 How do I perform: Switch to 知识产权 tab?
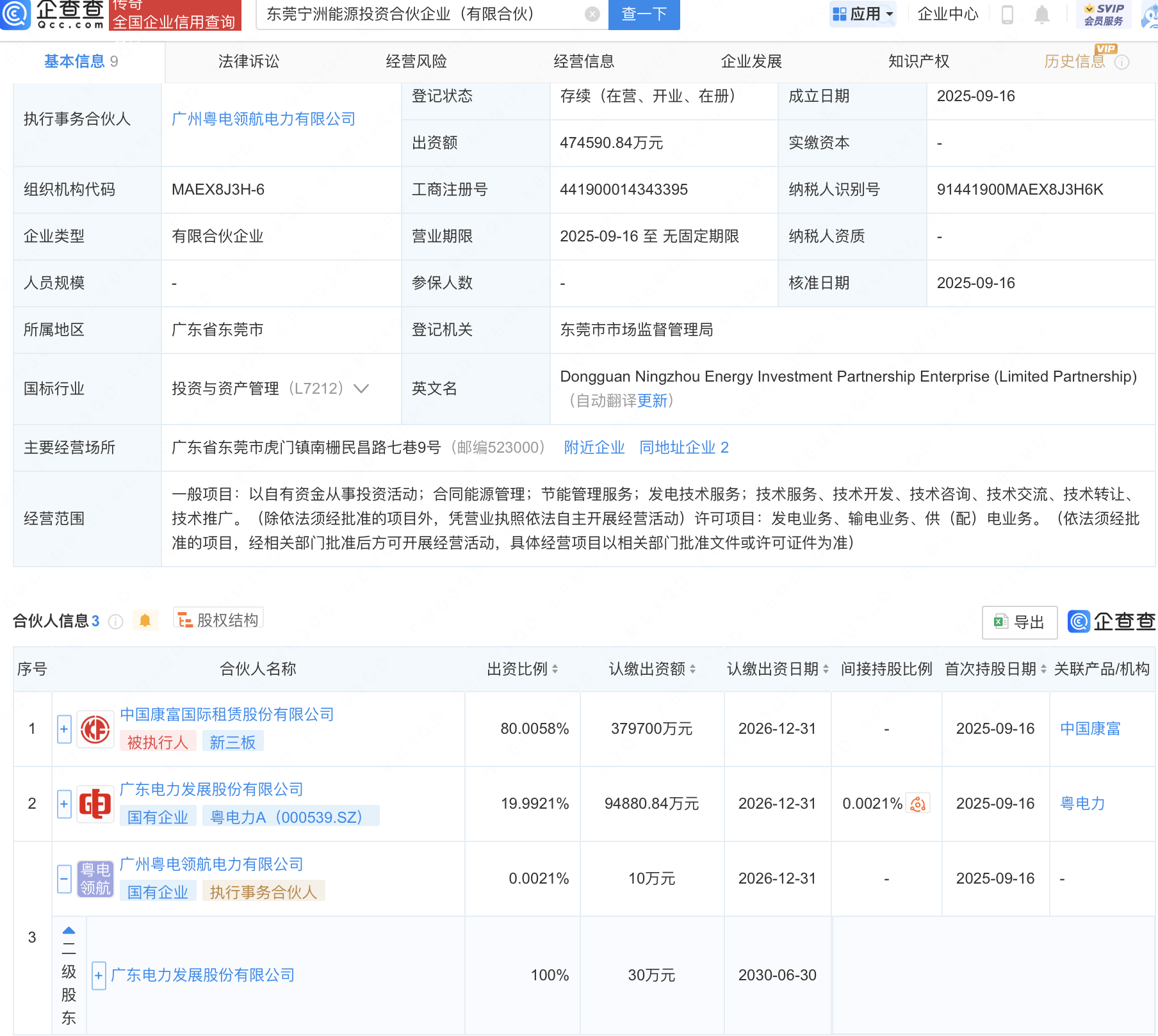[918, 61]
